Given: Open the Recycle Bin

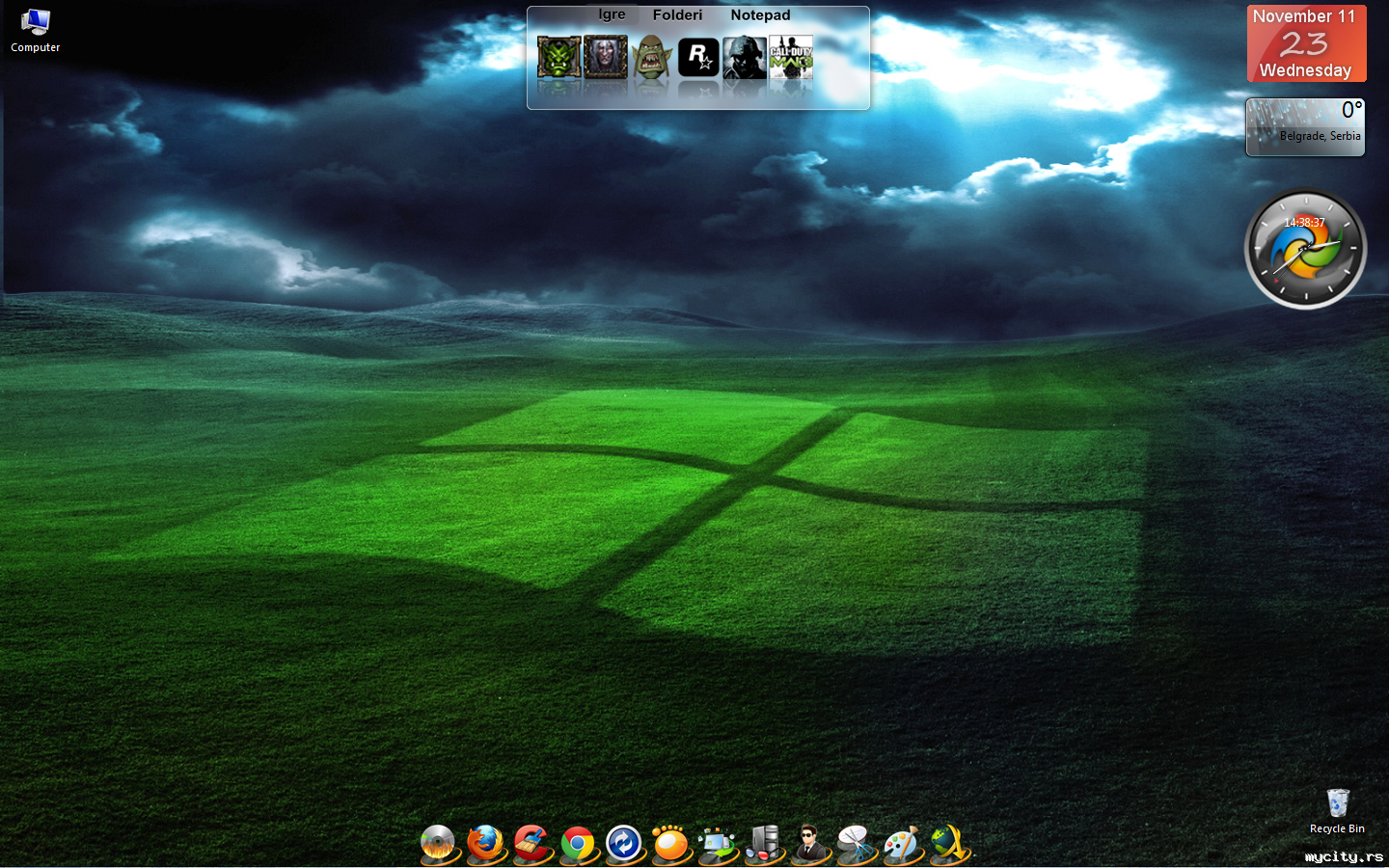Looking at the screenshot, I should click(1337, 810).
